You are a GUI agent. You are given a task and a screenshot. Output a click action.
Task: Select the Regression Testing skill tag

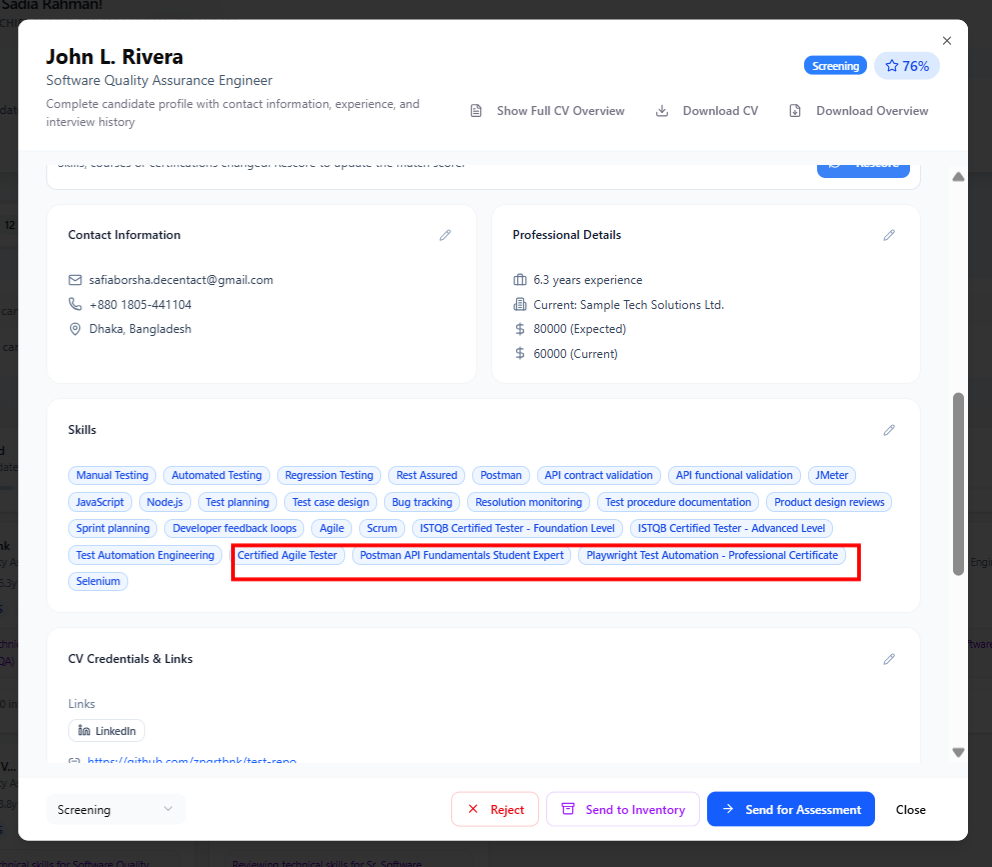pos(329,475)
